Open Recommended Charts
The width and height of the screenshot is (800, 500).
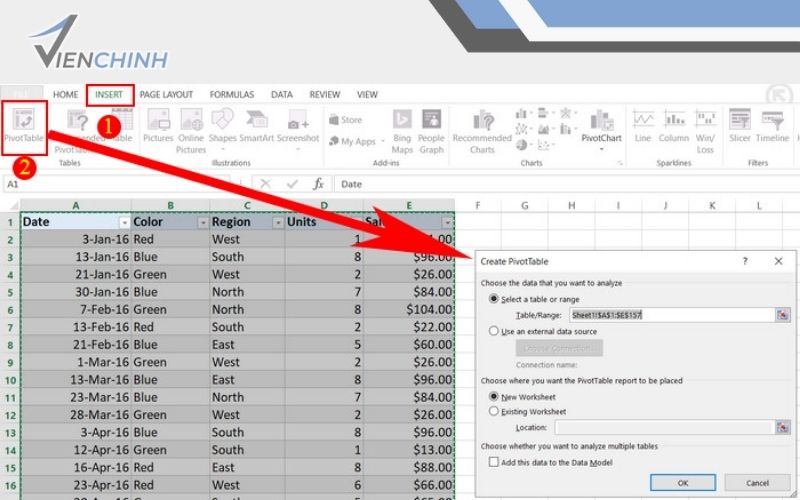(x=482, y=131)
